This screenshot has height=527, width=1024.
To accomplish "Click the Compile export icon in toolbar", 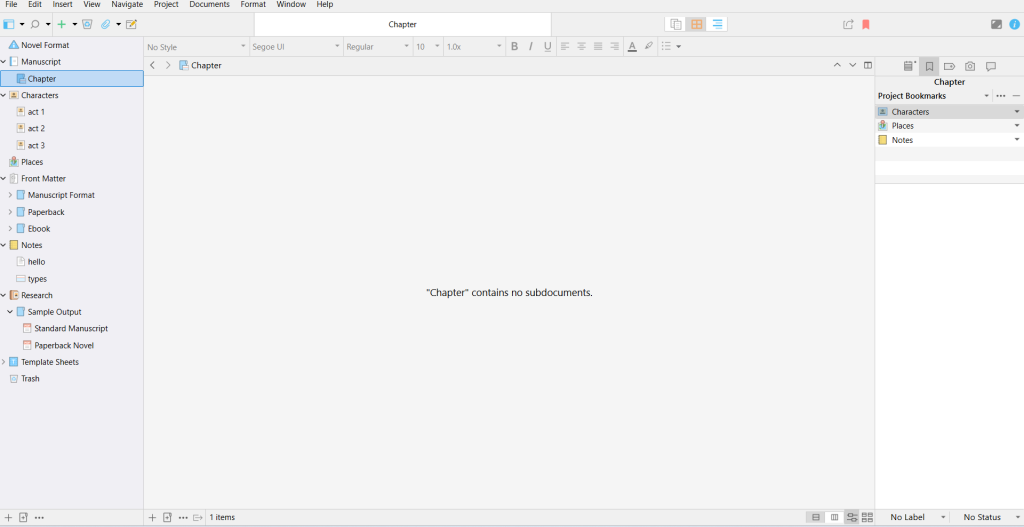I will 848,24.
